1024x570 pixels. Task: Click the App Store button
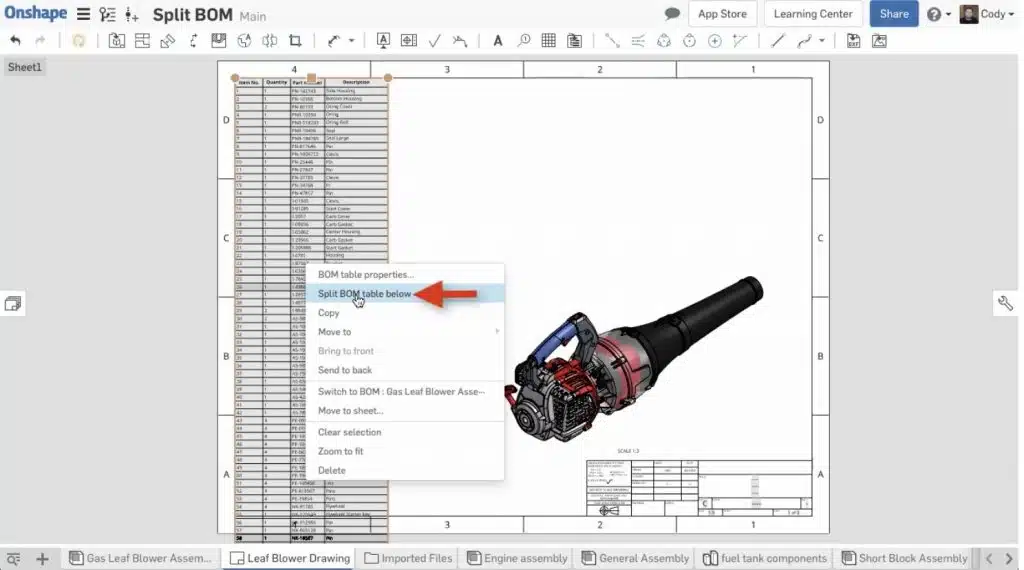point(722,14)
